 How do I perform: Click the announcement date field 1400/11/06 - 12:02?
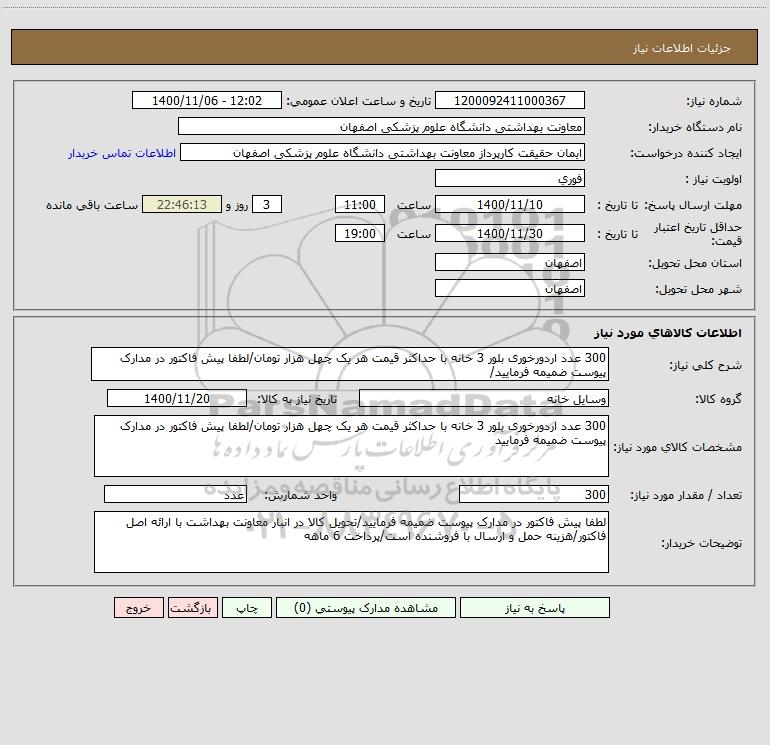(x=207, y=100)
